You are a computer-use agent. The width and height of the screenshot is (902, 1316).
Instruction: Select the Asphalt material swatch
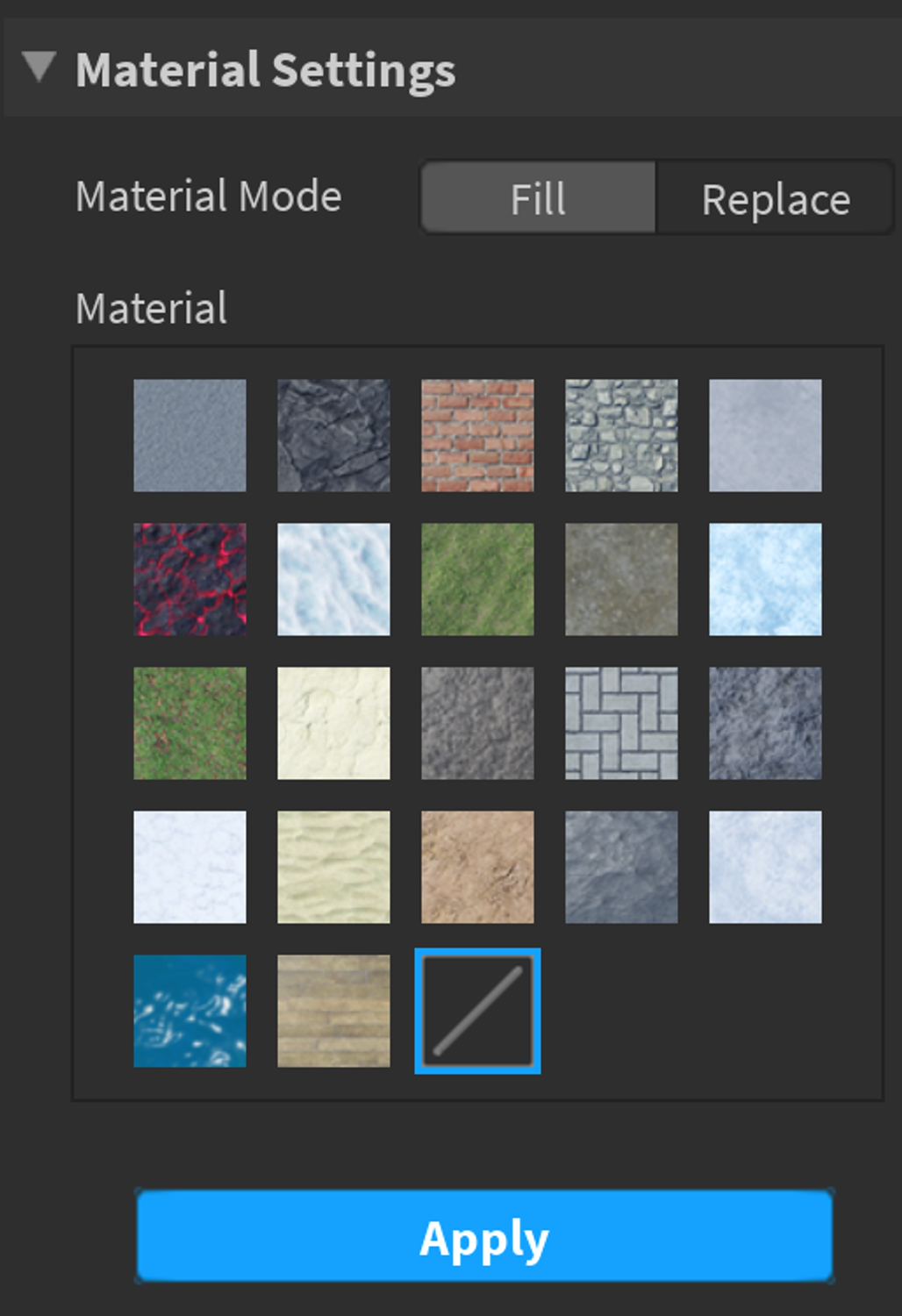point(190,435)
